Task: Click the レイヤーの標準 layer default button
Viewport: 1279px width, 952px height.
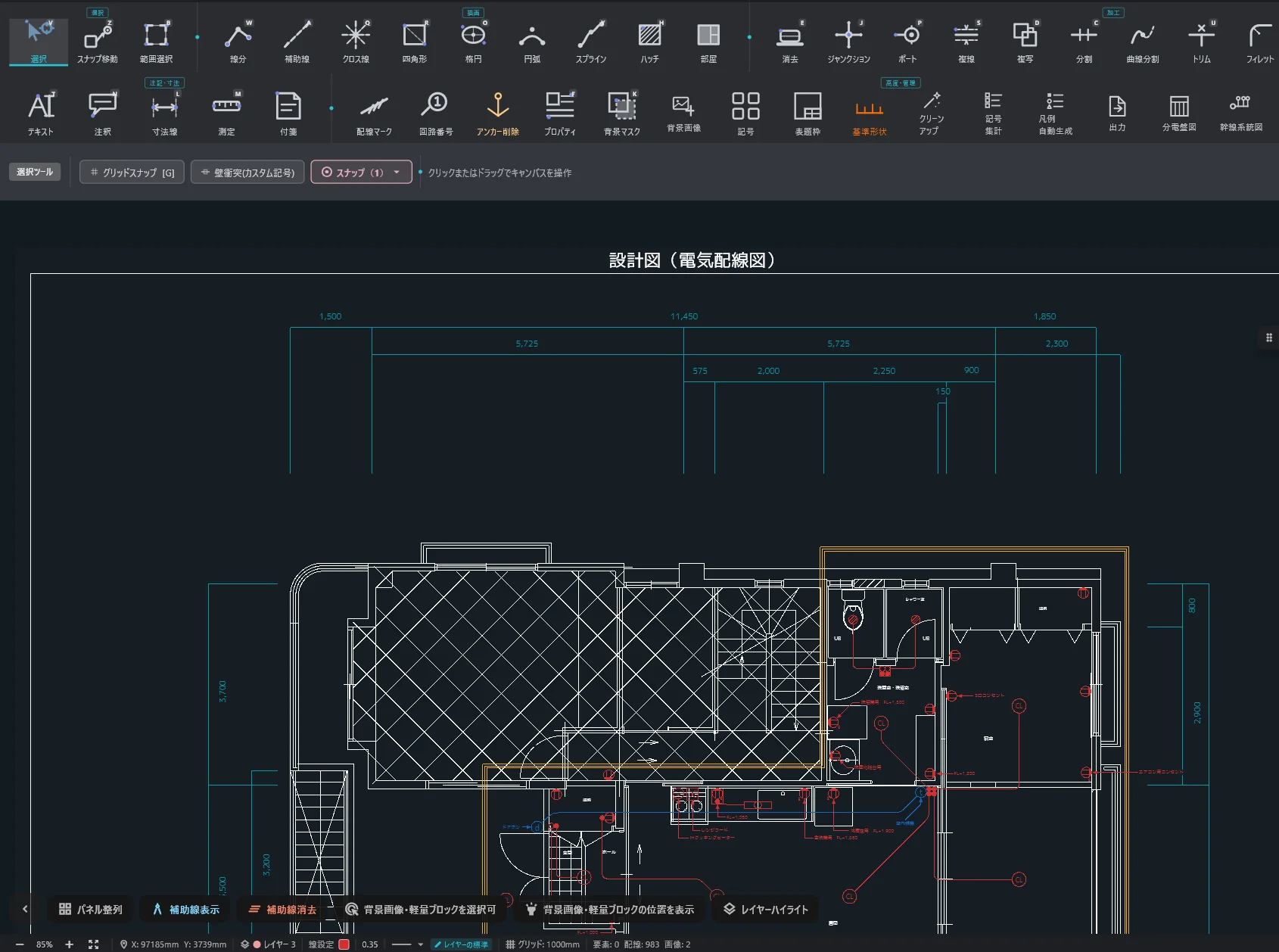Action: [x=461, y=944]
